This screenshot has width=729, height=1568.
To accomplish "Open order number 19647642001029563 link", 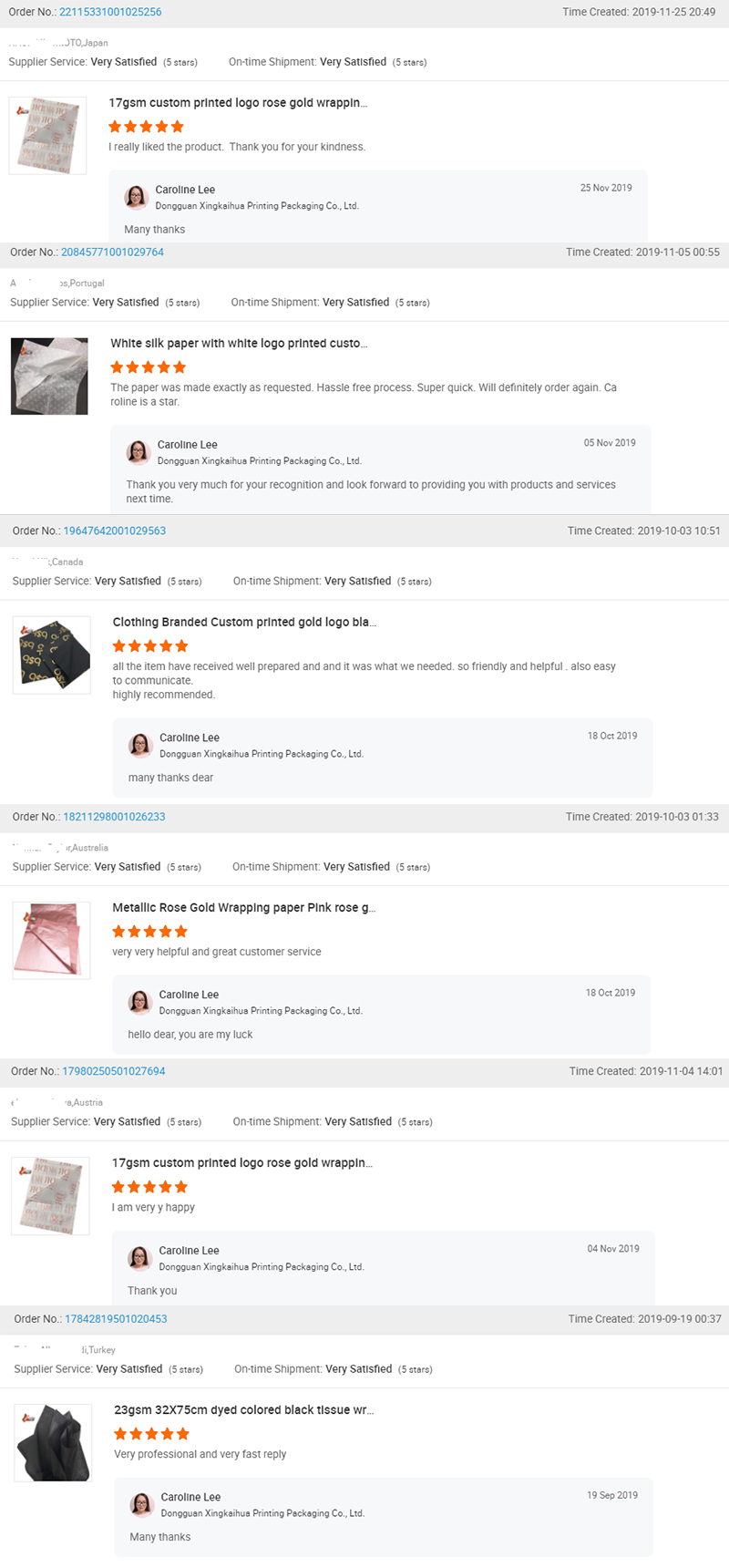I will coord(114,531).
